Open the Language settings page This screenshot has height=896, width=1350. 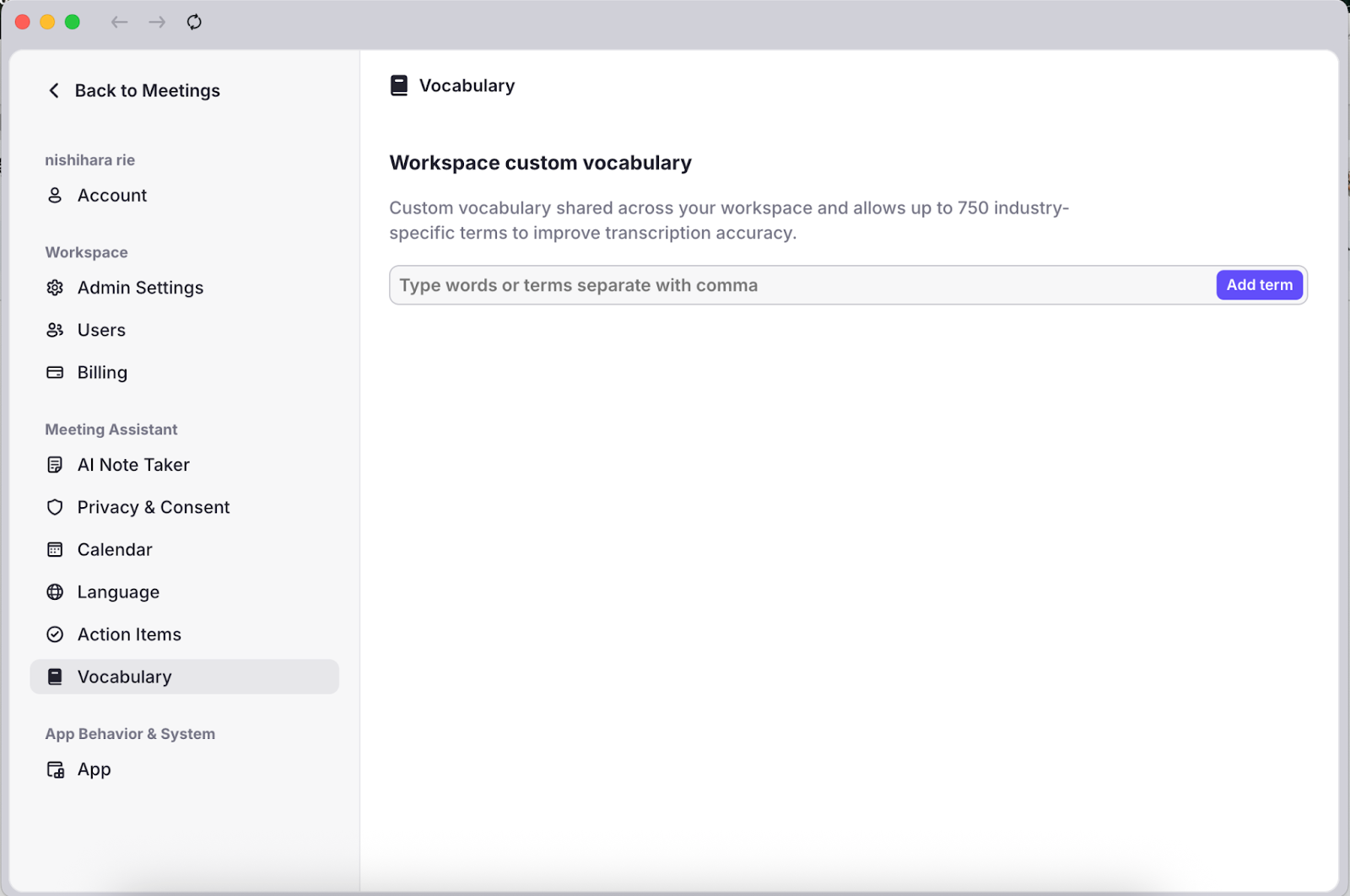pyautogui.click(x=118, y=592)
